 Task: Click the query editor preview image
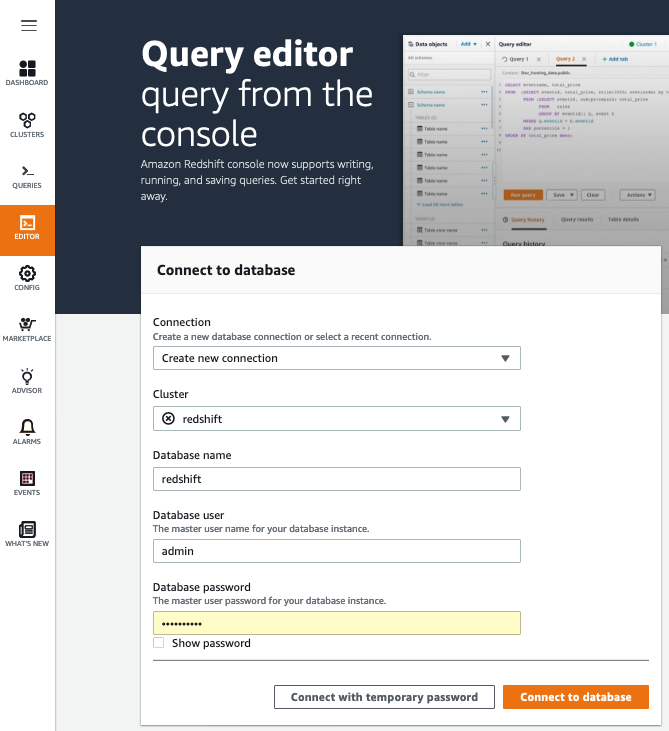[x=534, y=140]
